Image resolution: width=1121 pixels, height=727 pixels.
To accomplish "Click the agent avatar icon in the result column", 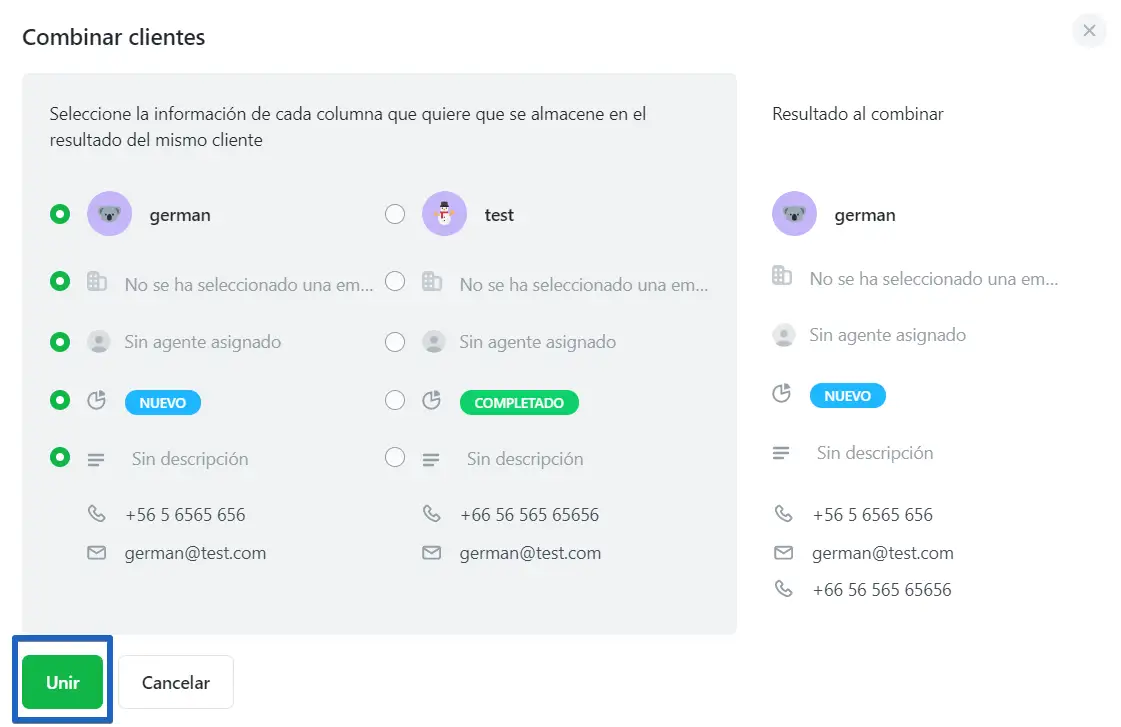I will click(784, 335).
